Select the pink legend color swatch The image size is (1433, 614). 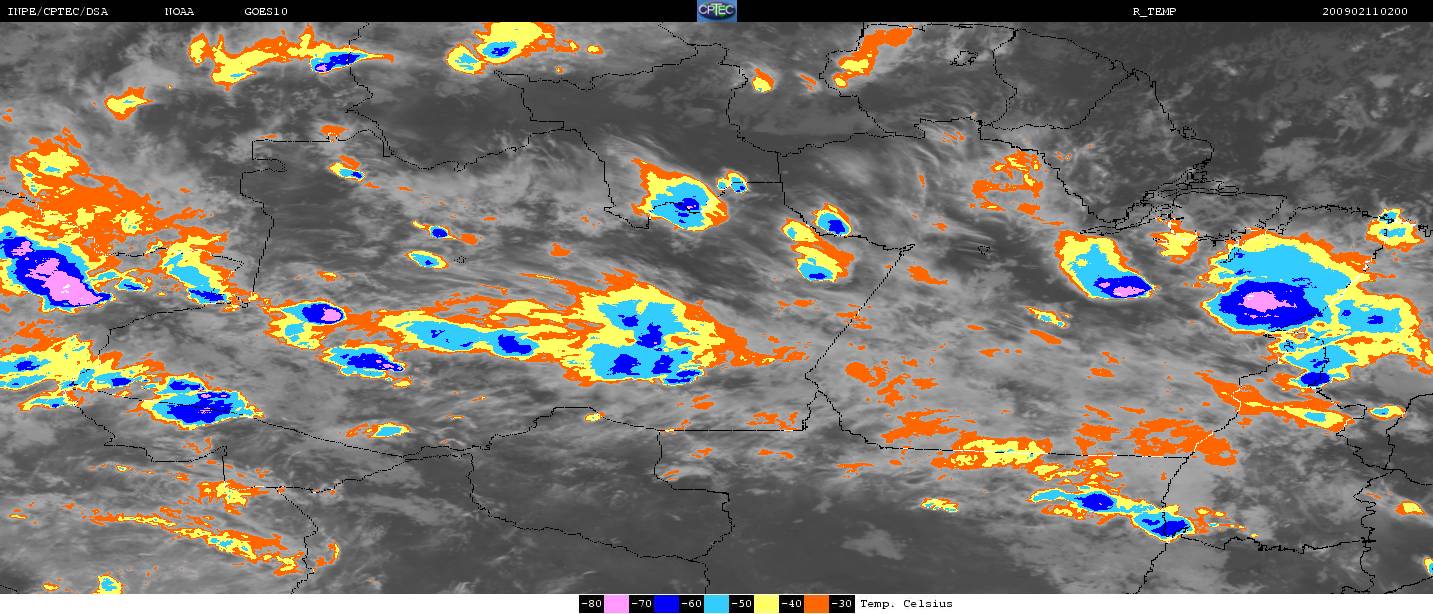point(616,604)
